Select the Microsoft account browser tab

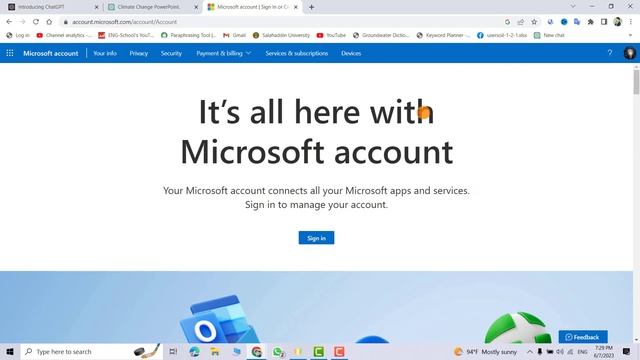(253, 7)
